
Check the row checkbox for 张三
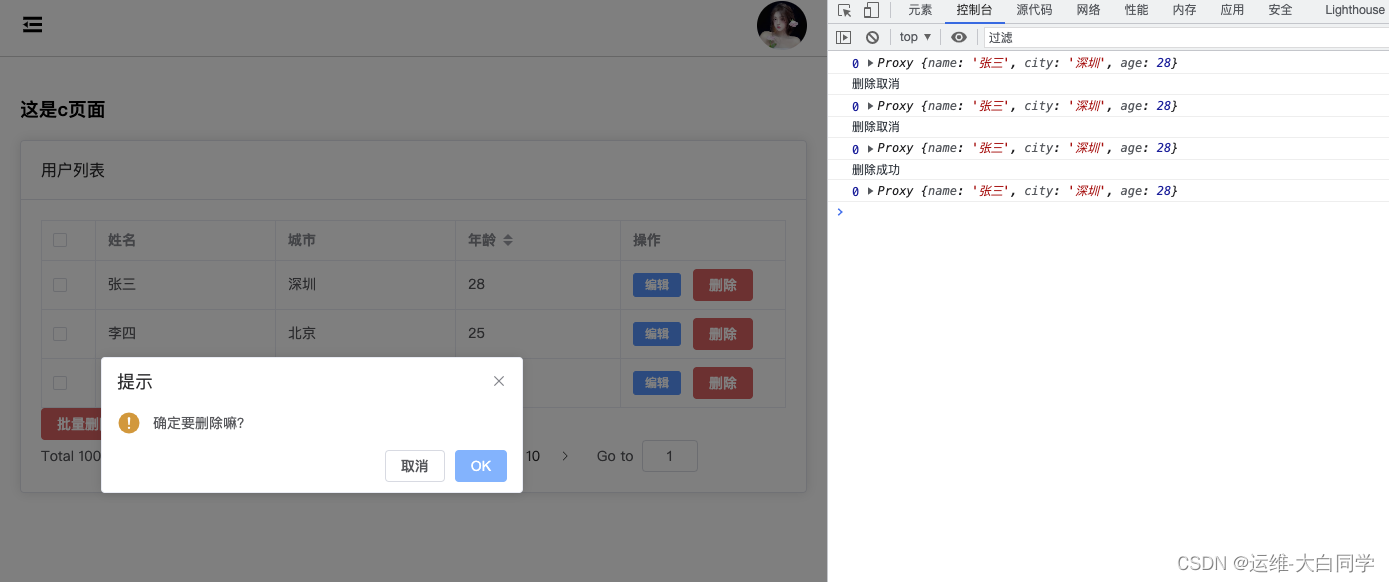[60, 285]
